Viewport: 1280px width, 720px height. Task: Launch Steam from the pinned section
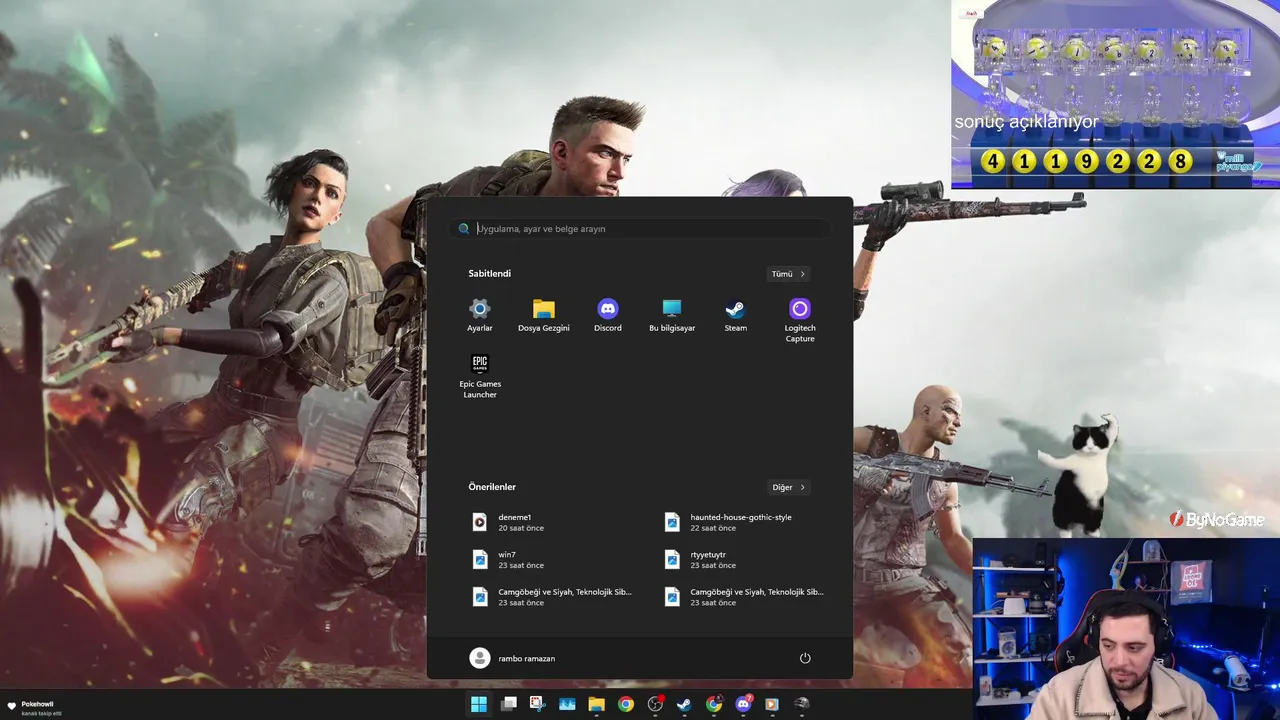click(x=736, y=315)
